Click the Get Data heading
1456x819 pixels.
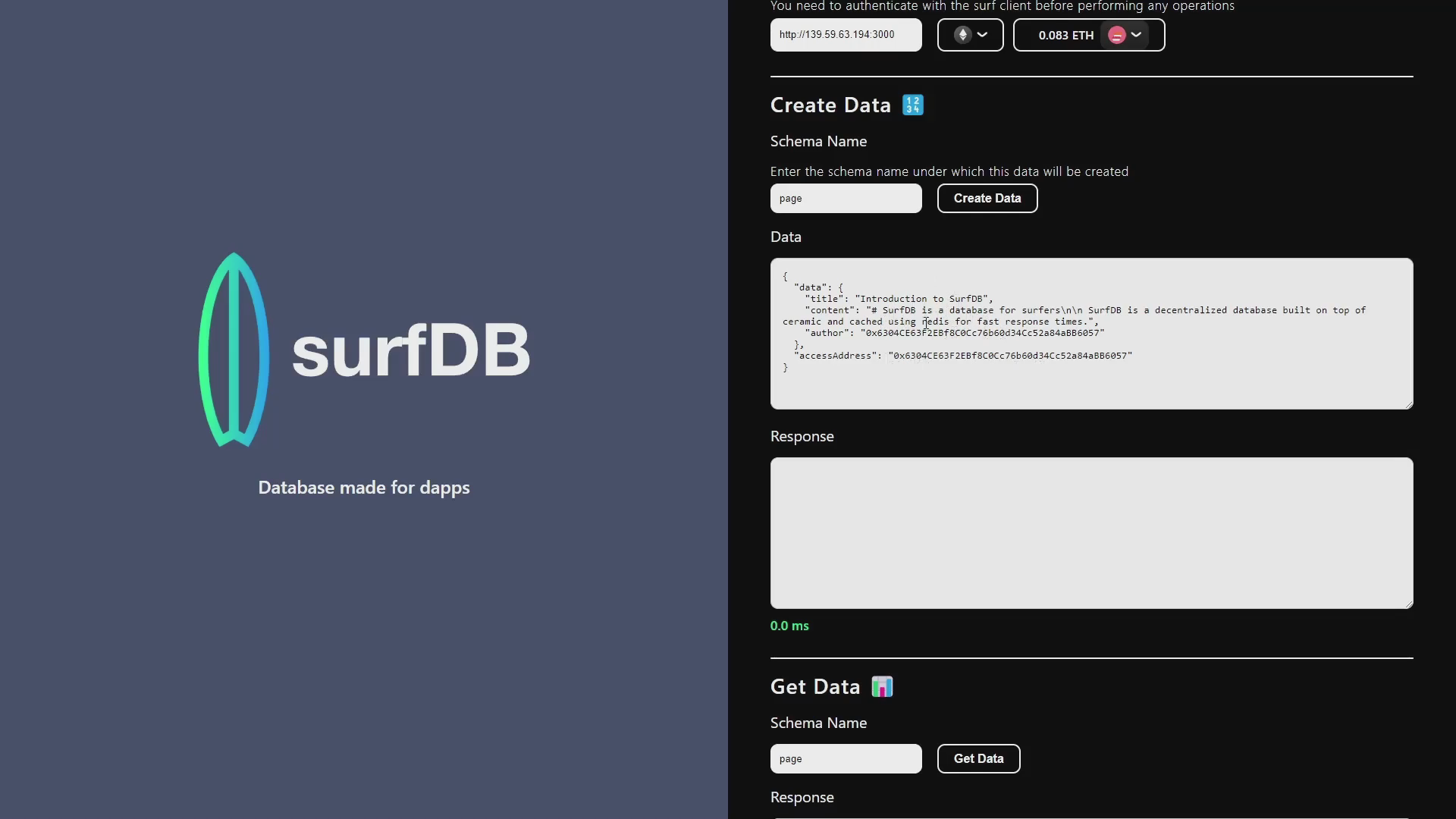pos(815,687)
